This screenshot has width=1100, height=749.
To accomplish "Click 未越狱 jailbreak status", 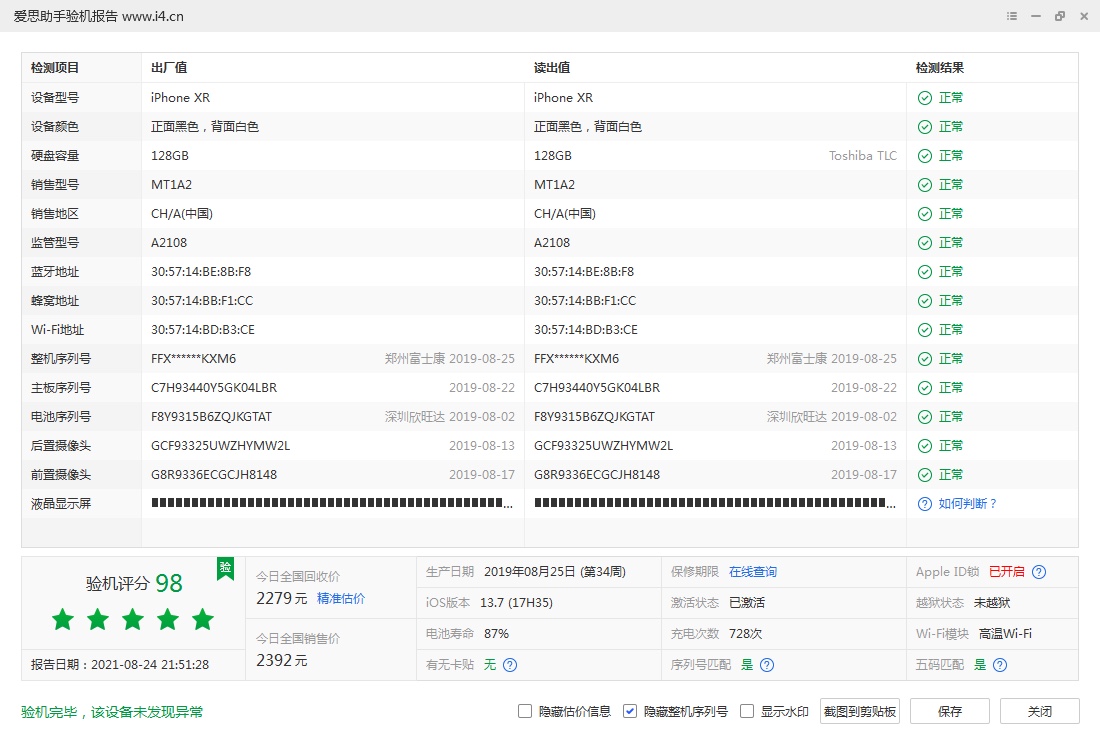I will (x=992, y=602).
